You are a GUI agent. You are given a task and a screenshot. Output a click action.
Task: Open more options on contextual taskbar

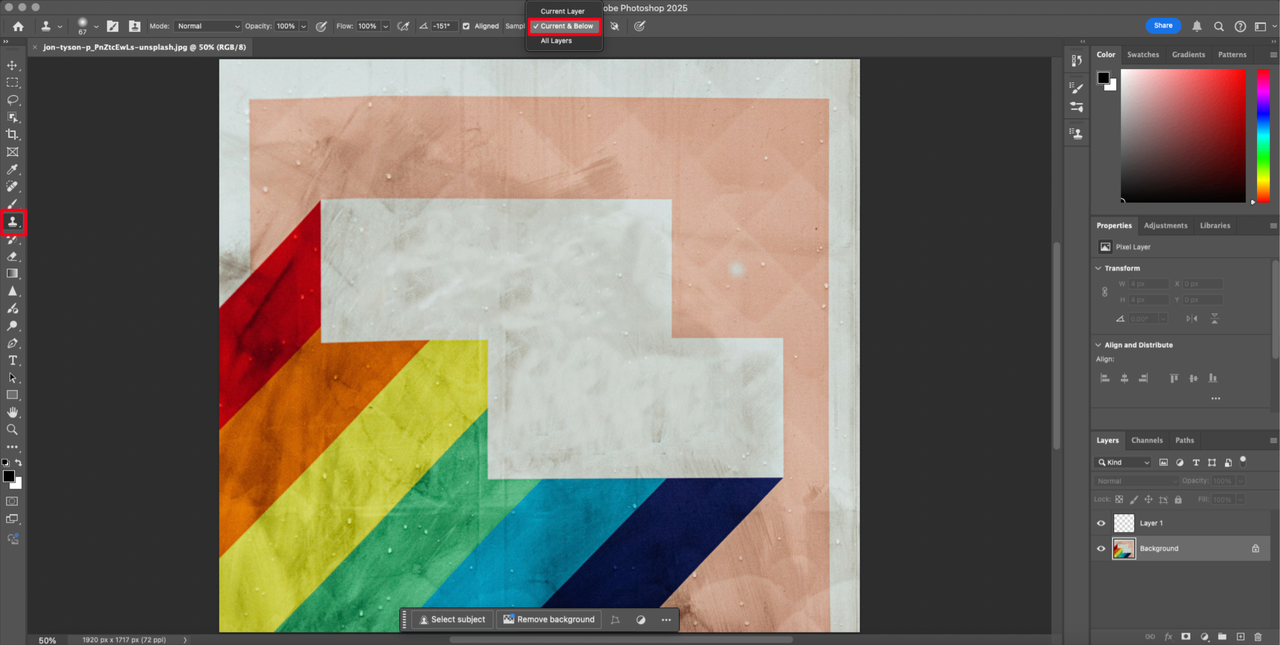(x=666, y=620)
